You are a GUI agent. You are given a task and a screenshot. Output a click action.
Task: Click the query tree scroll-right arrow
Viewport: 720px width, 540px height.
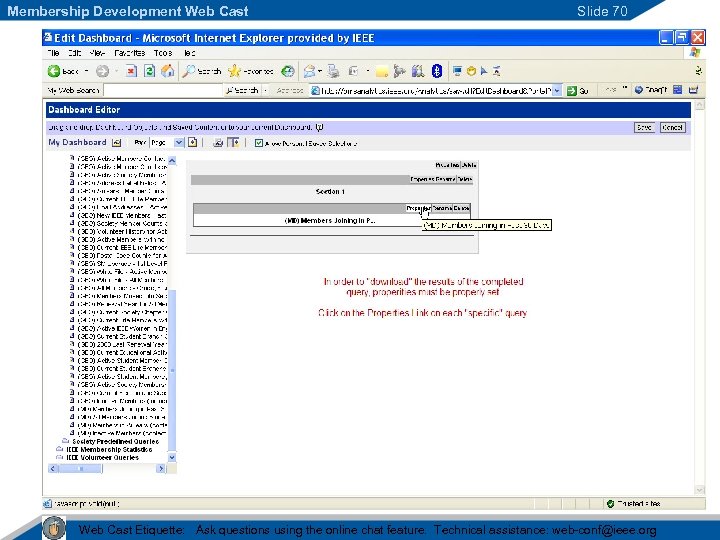click(161, 468)
